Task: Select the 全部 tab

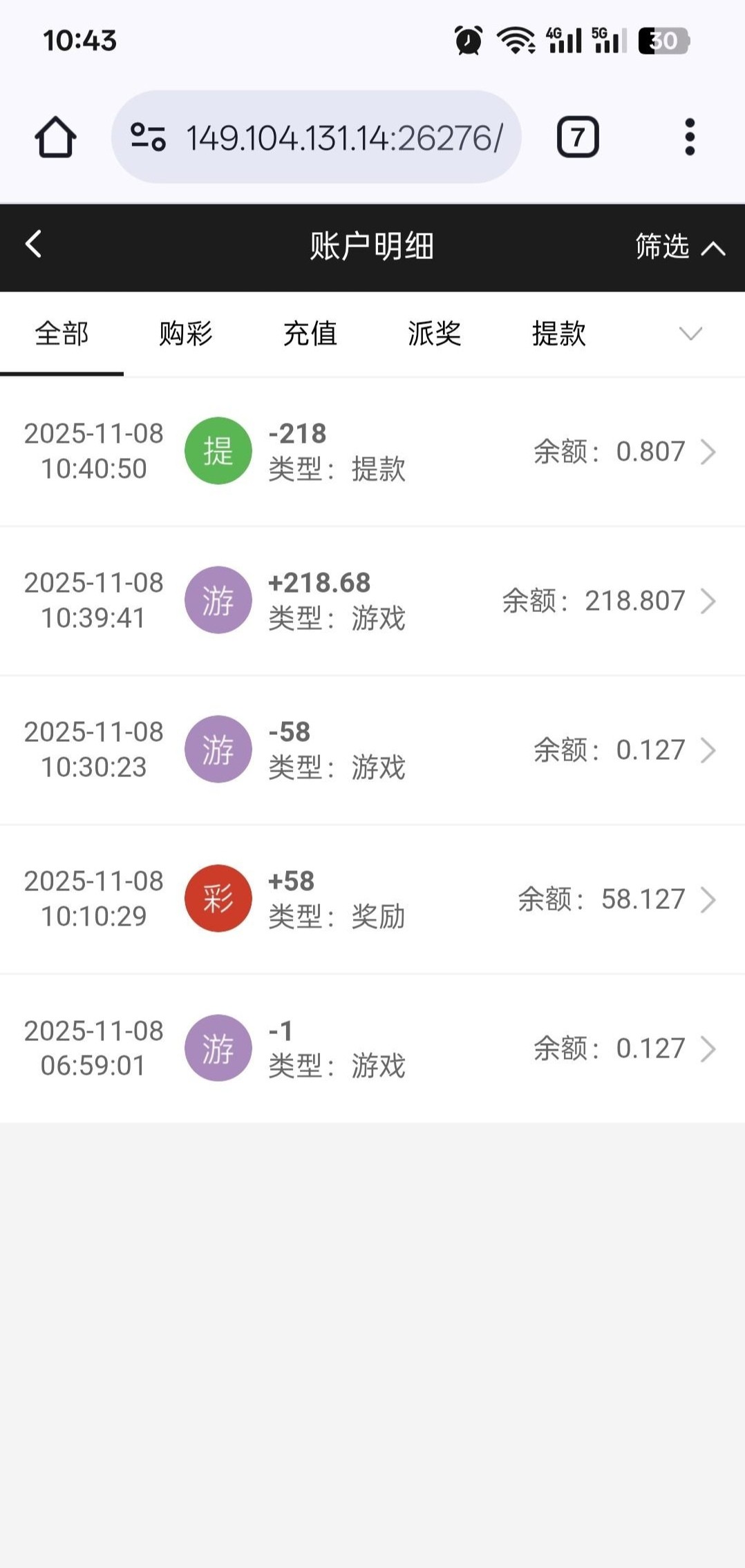Action: point(62,334)
